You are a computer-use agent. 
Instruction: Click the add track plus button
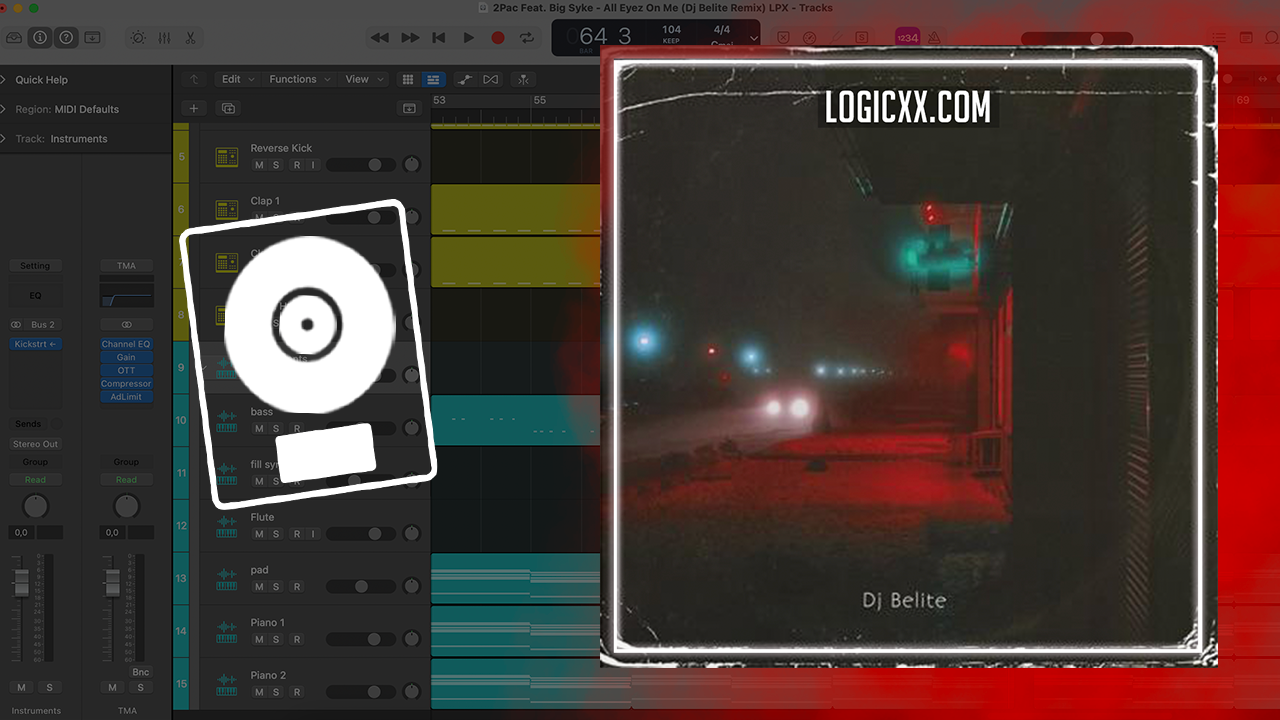pos(194,108)
